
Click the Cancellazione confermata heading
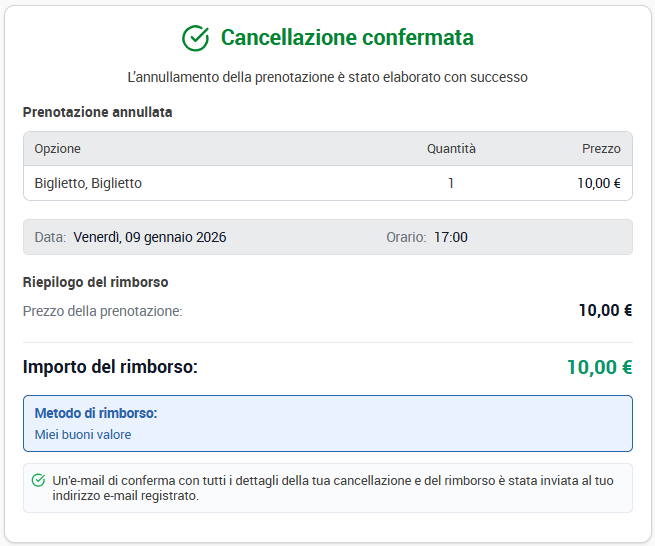click(x=347, y=38)
